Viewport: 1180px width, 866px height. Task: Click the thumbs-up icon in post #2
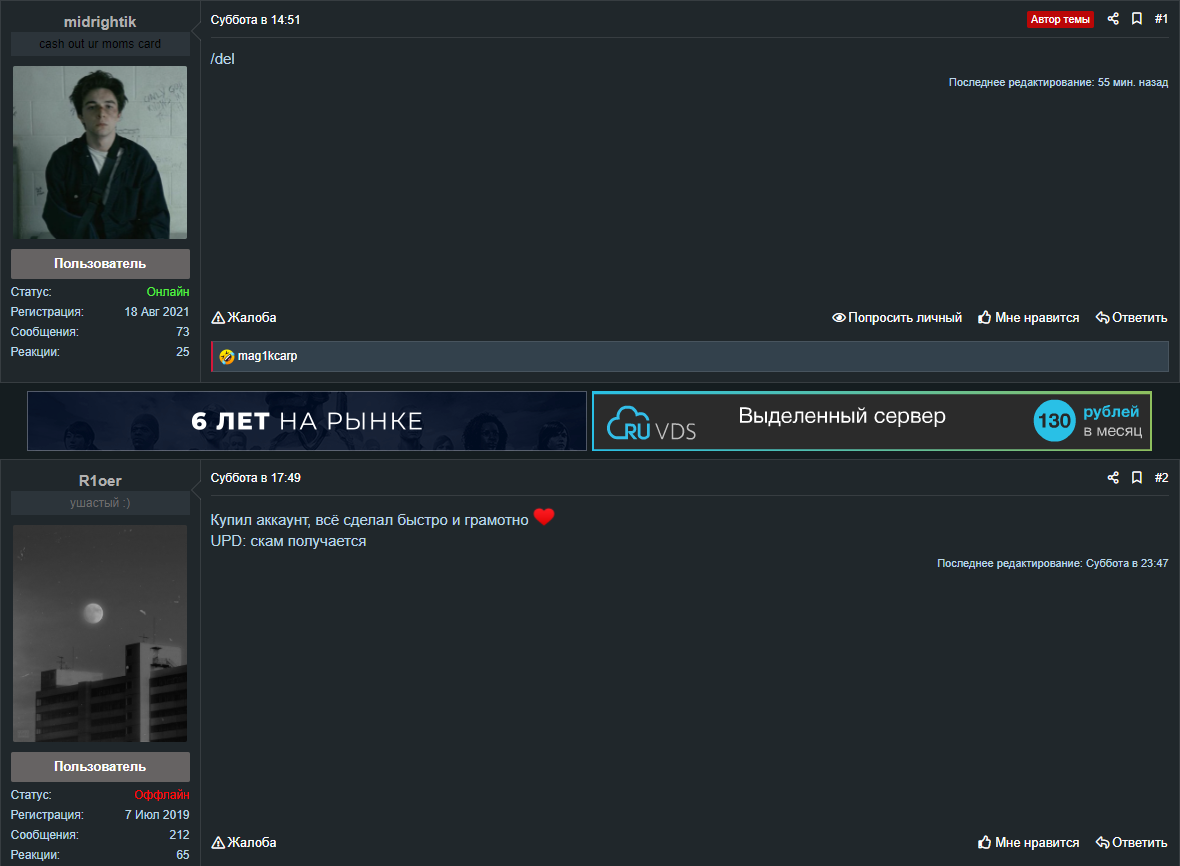tap(984, 843)
